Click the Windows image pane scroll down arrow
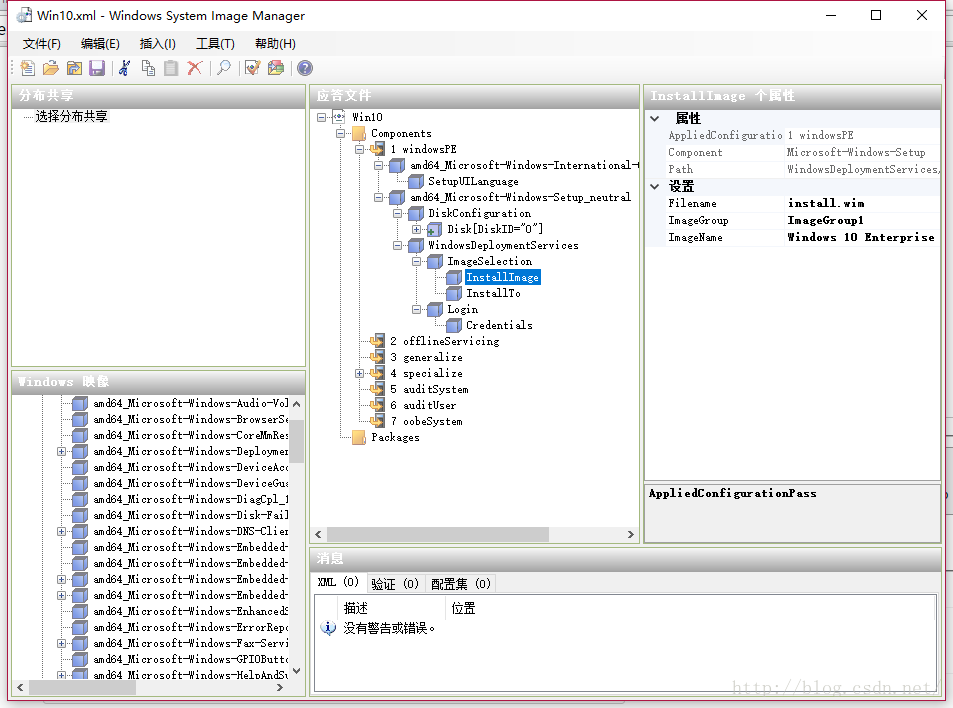The image size is (953, 708). (297, 671)
